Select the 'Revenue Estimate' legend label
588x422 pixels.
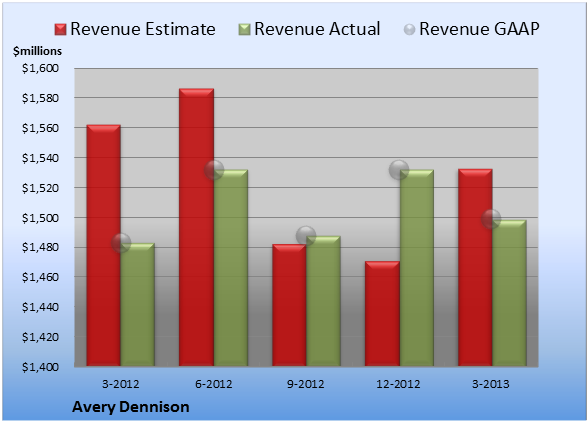(143, 29)
